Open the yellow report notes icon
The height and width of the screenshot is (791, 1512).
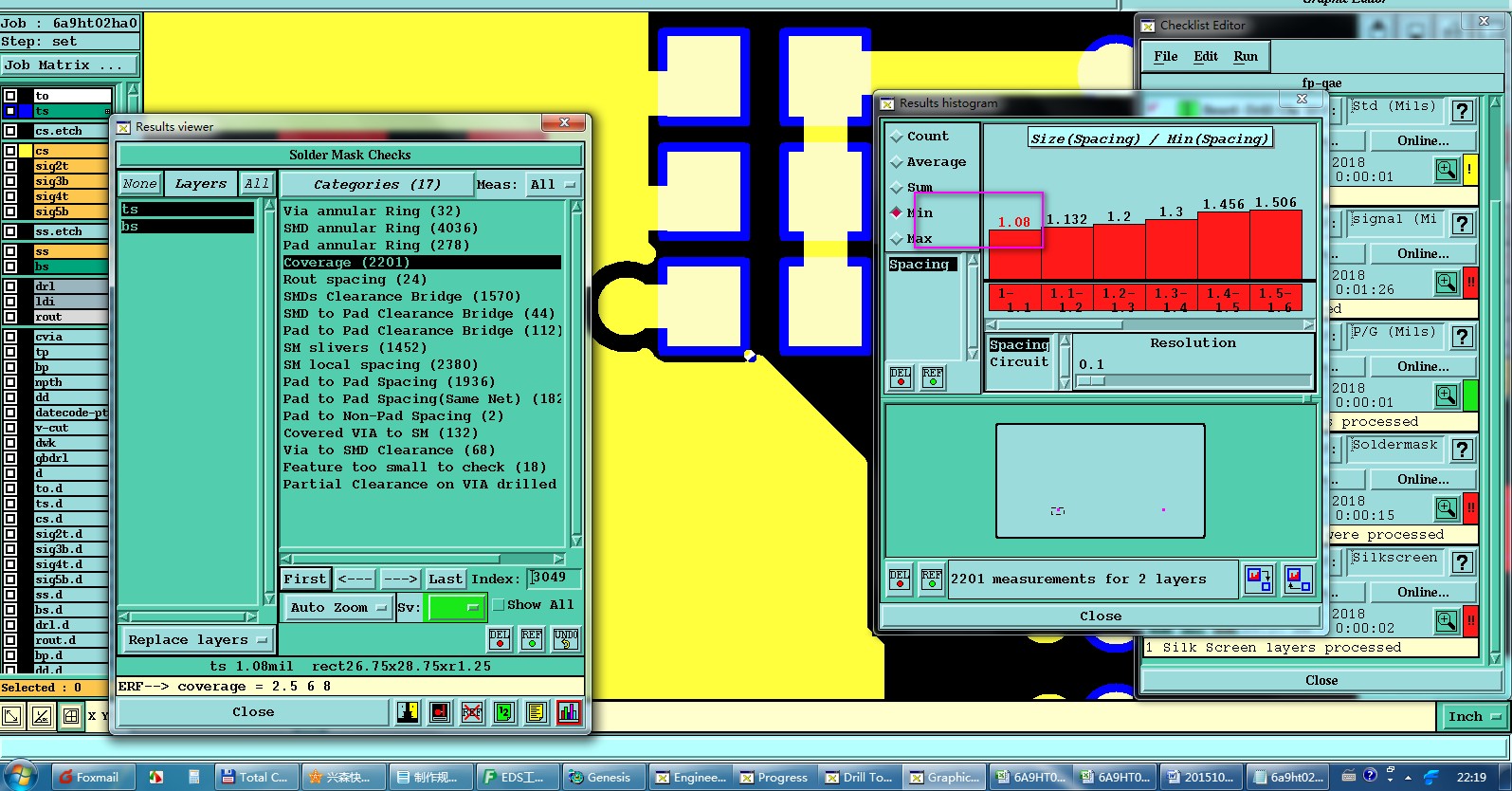537,711
